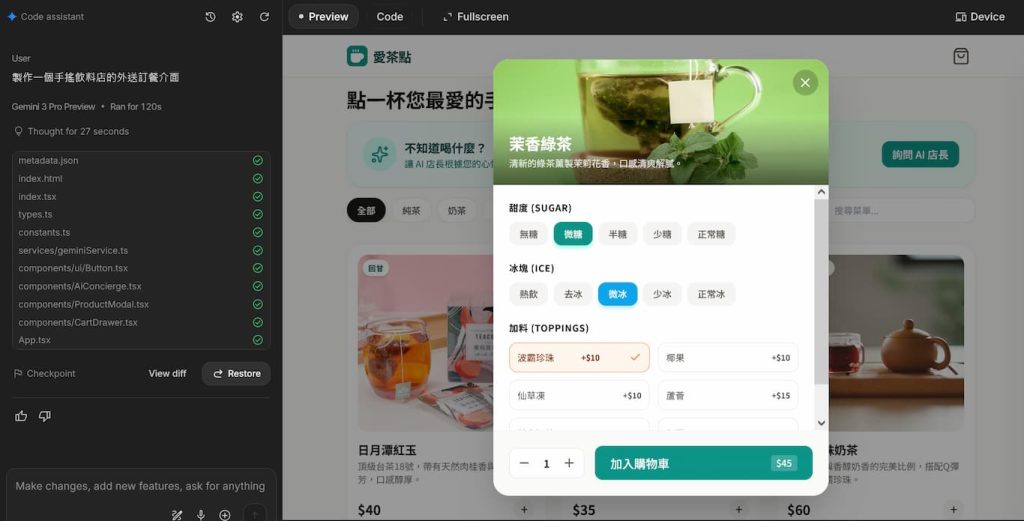Click the microphone voice input icon
Image resolution: width=1024 pixels, height=521 pixels.
pyautogui.click(x=200, y=514)
